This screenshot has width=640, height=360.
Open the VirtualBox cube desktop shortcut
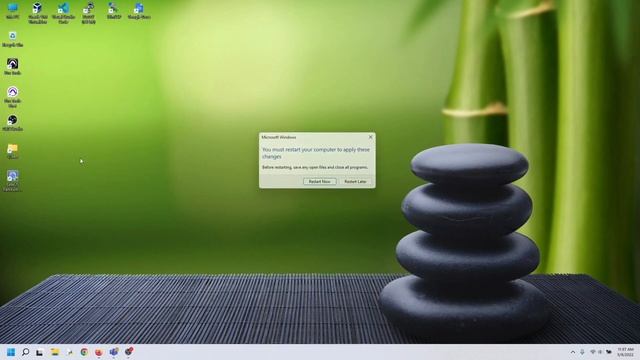(38, 13)
